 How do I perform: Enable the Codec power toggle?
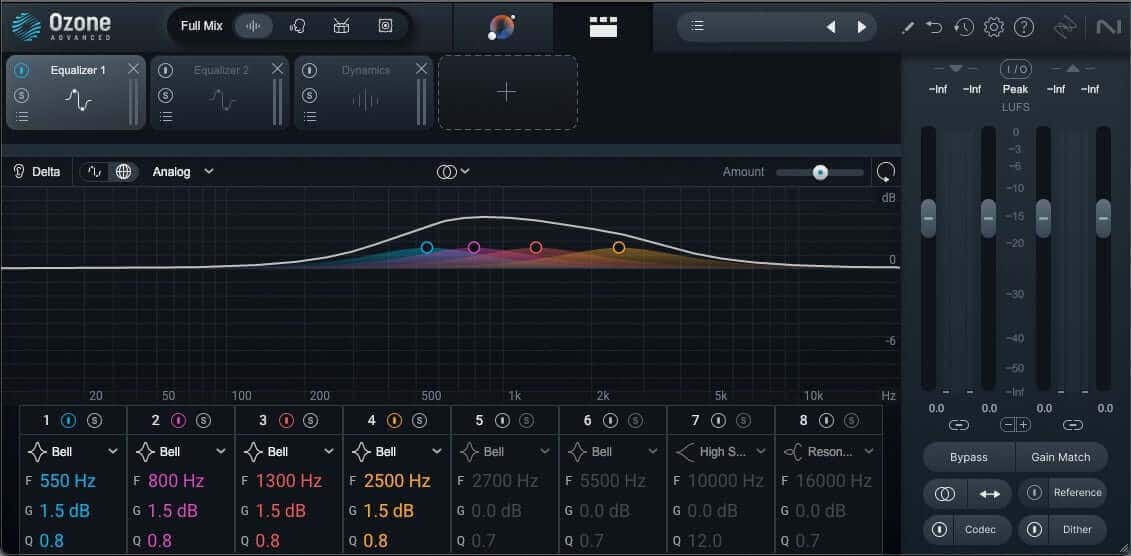[x=939, y=529]
